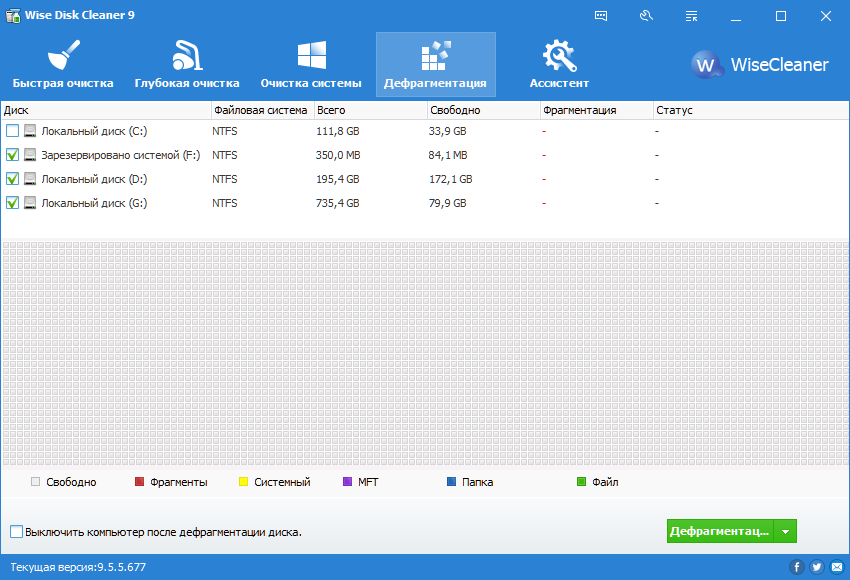Open the Ассистент tab
850x580 pixels.
(x=559, y=65)
